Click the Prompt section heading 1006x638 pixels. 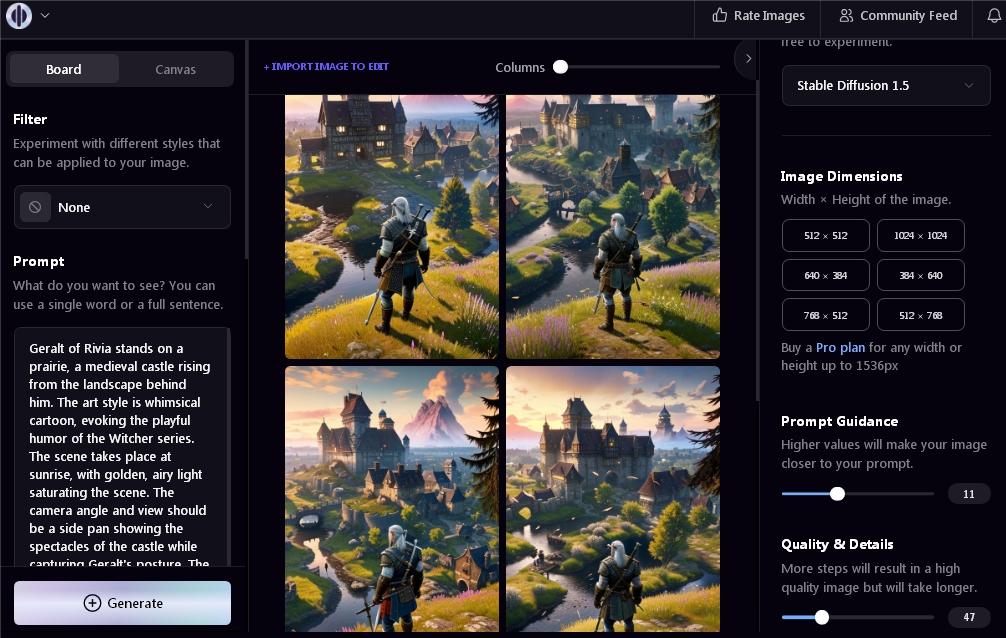38,261
